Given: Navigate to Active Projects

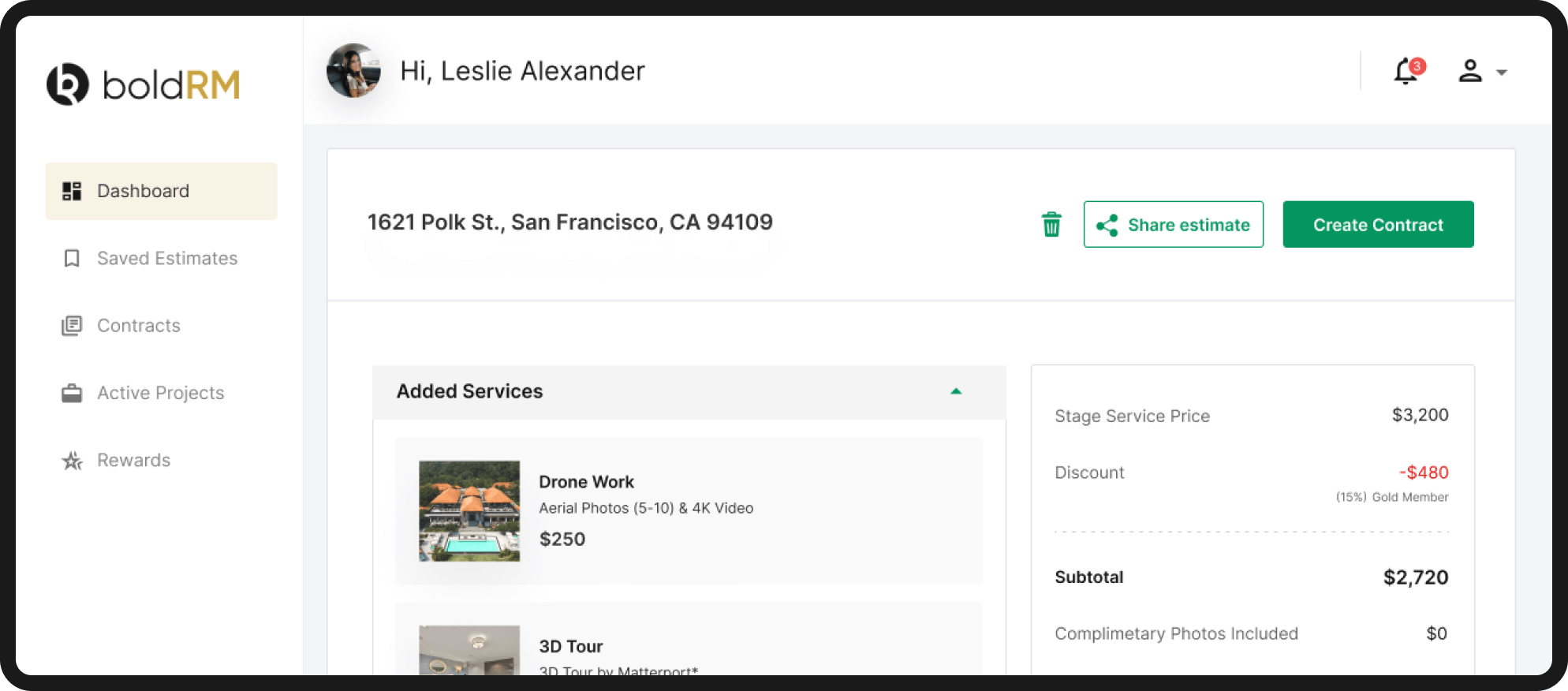Looking at the screenshot, I should [161, 393].
